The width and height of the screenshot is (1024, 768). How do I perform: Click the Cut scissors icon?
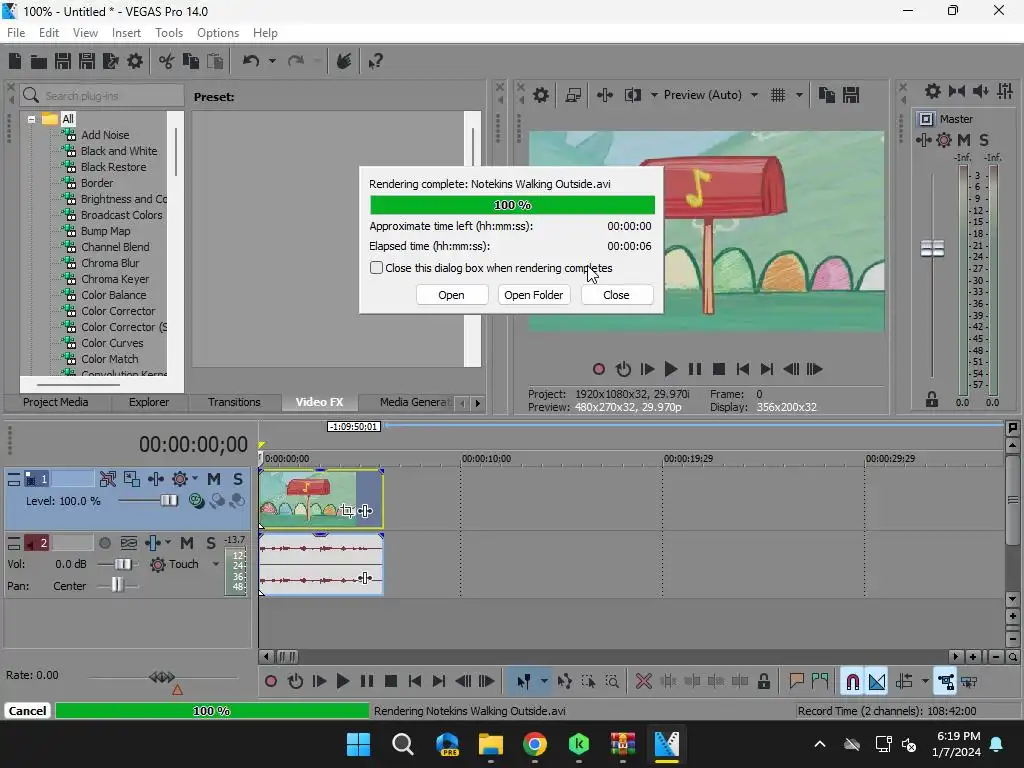[167, 61]
